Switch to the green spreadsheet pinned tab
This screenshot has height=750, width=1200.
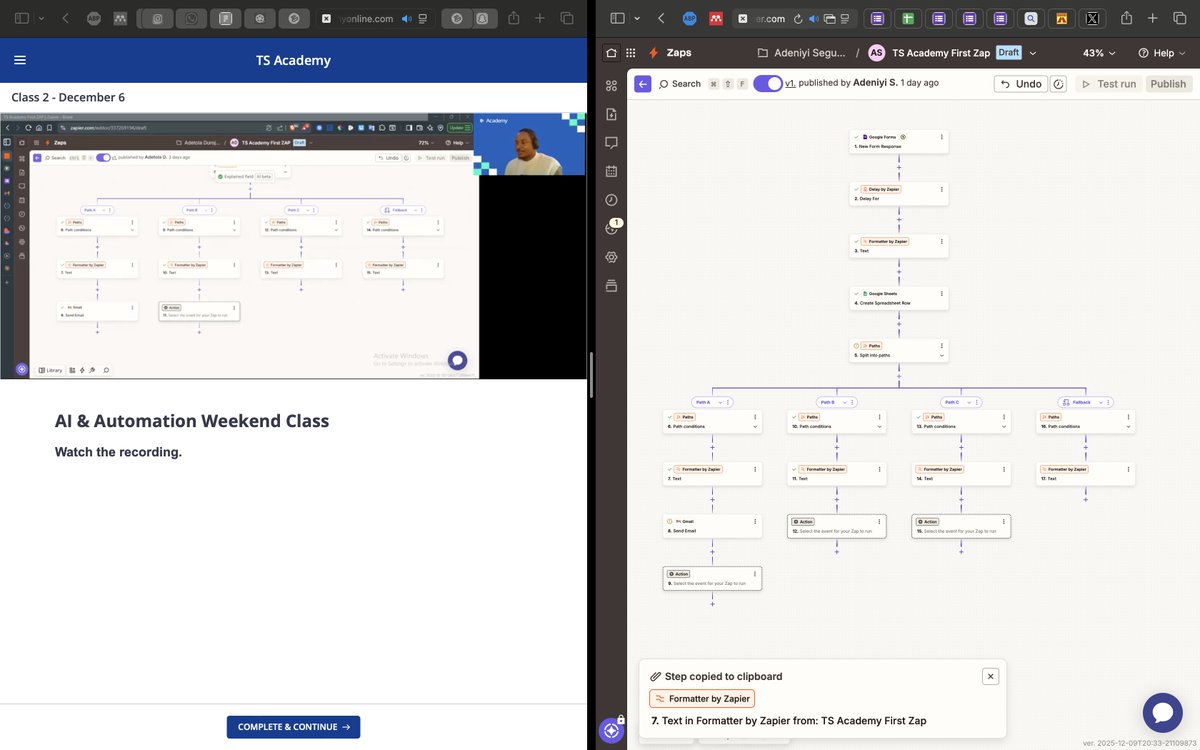click(908, 18)
